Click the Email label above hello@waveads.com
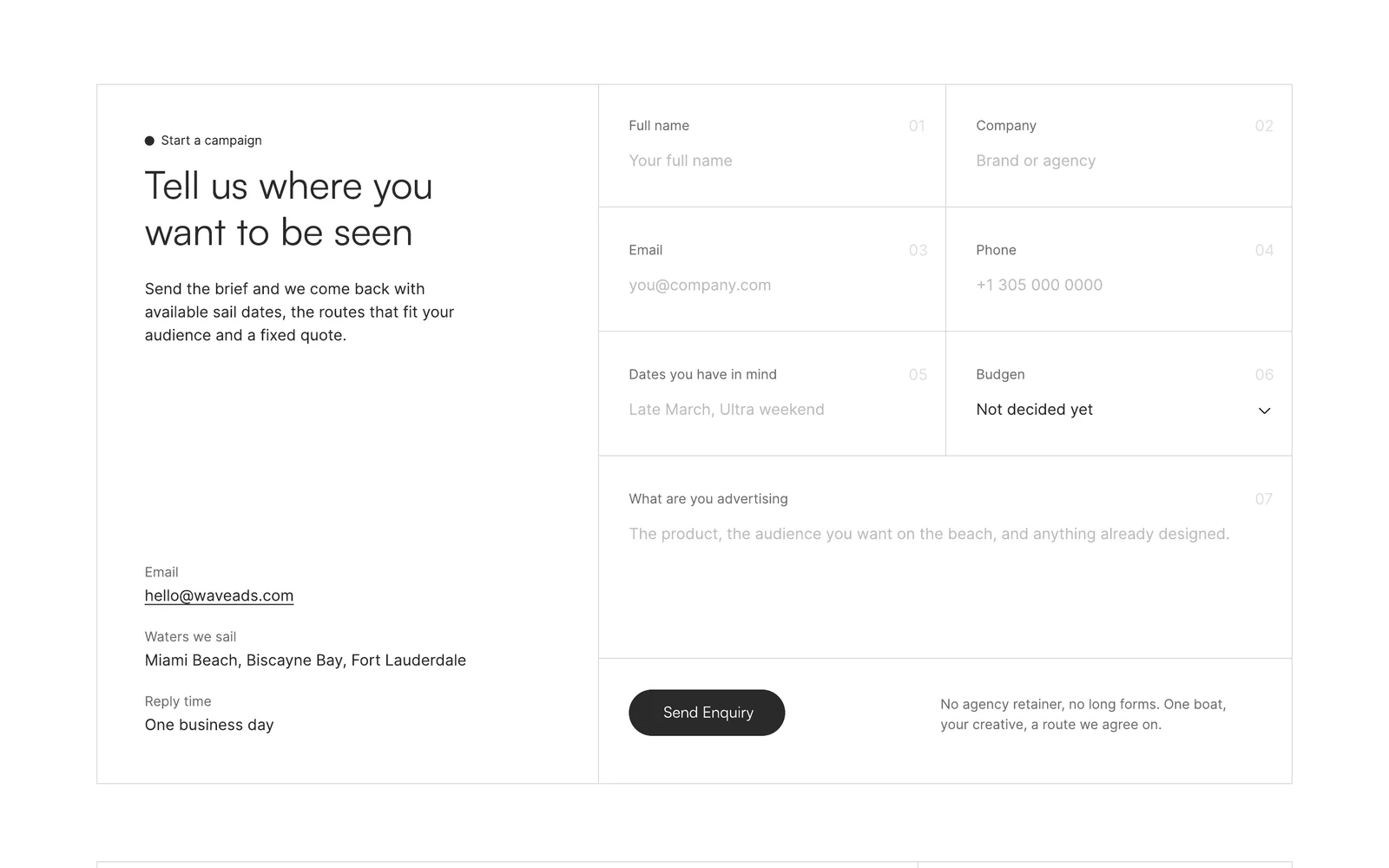The width and height of the screenshot is (1389, 868). point(161,573)
